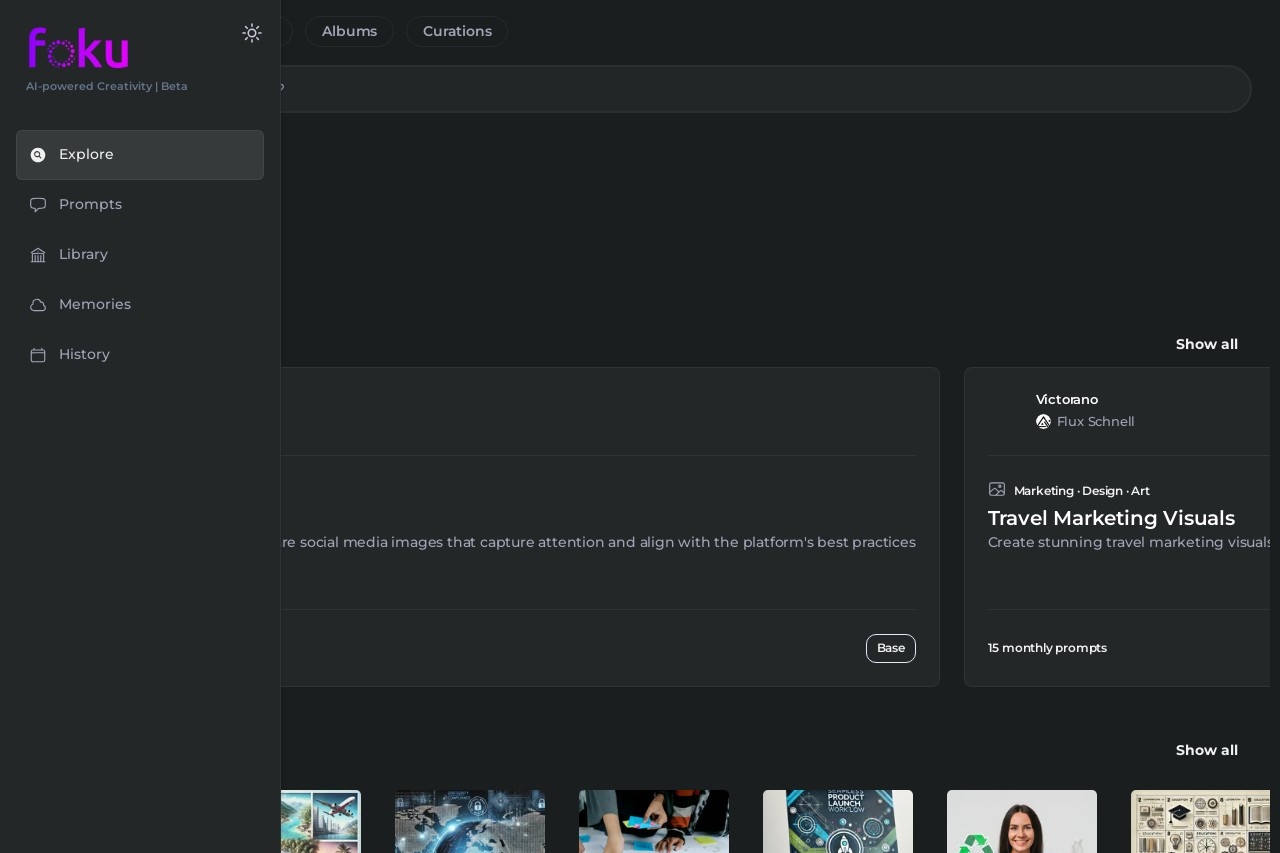Click Show all above the image thumbnails
The image size is (1280, 853).
(x=1207, y=750)
